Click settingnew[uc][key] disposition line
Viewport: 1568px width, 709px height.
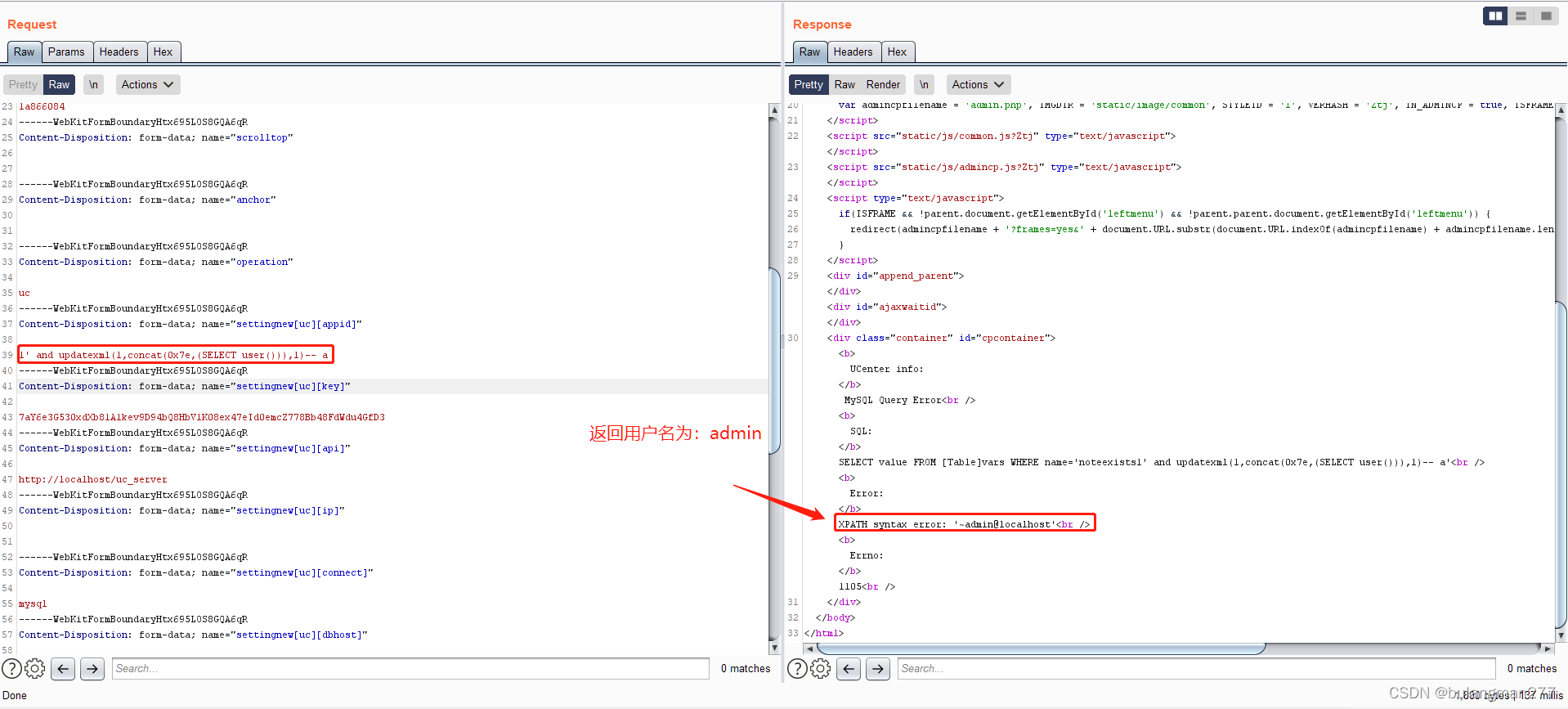[x=185, y=386]
